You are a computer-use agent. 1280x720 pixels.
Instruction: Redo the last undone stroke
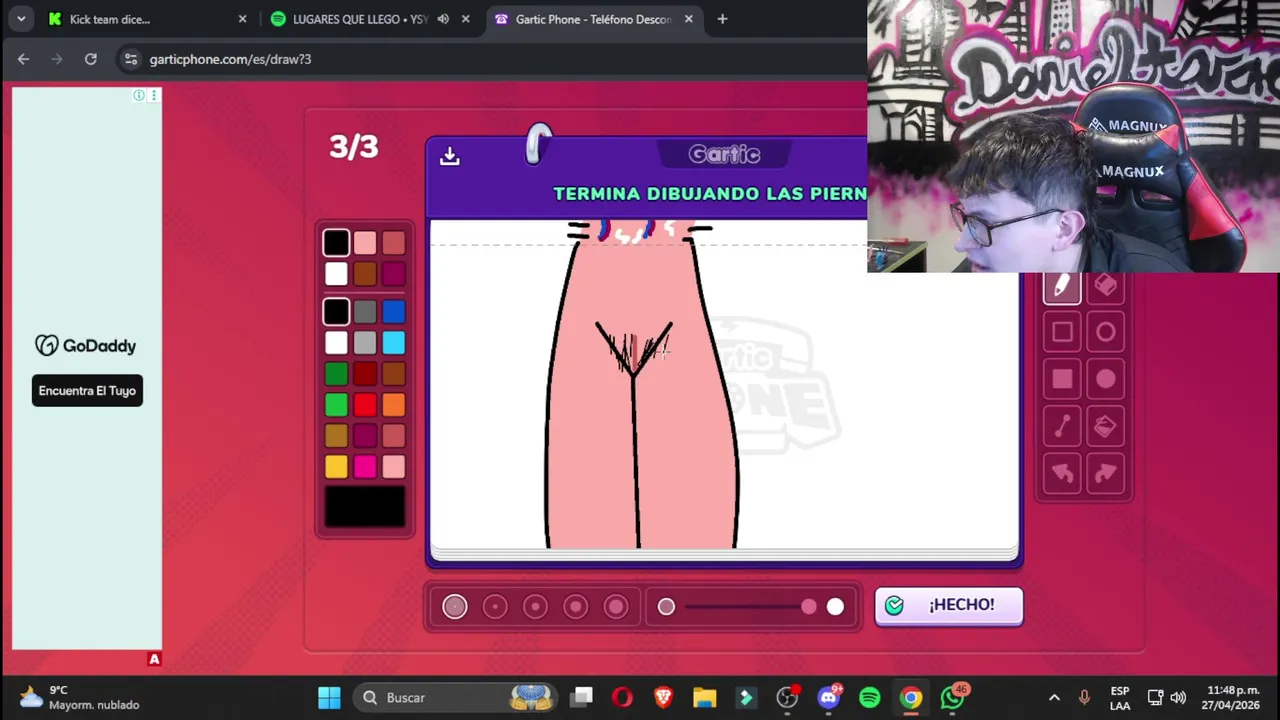(x=1105, y=474)
